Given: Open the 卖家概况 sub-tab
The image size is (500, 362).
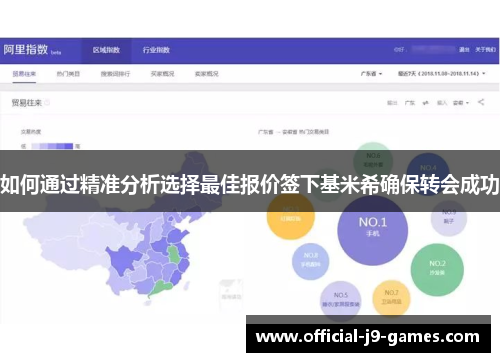Looking at the screenshot, I should click(207, 74).
